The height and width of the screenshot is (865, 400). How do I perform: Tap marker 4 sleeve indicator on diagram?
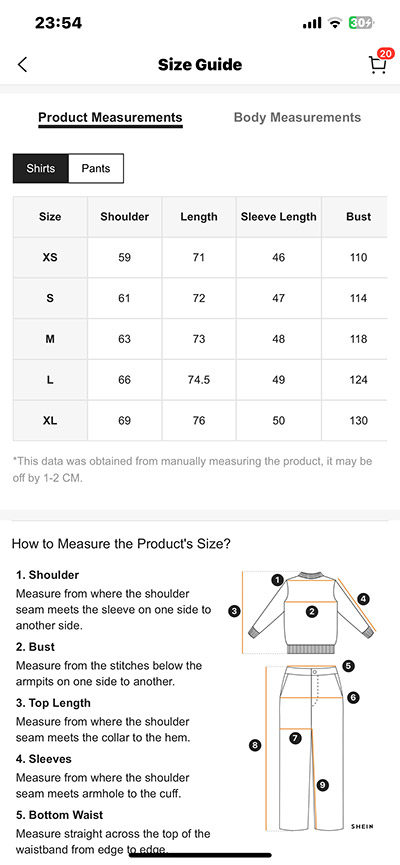coord(362,599)
